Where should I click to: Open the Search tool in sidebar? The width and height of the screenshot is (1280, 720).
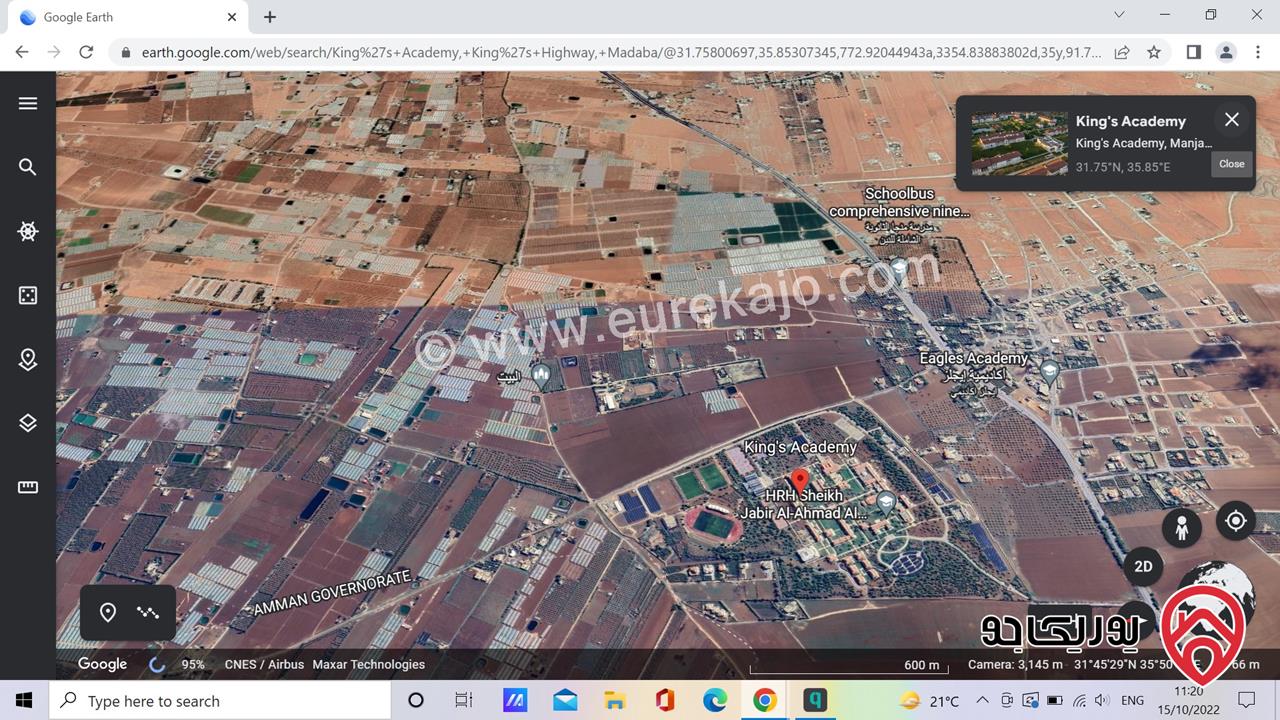pos(28,167)
